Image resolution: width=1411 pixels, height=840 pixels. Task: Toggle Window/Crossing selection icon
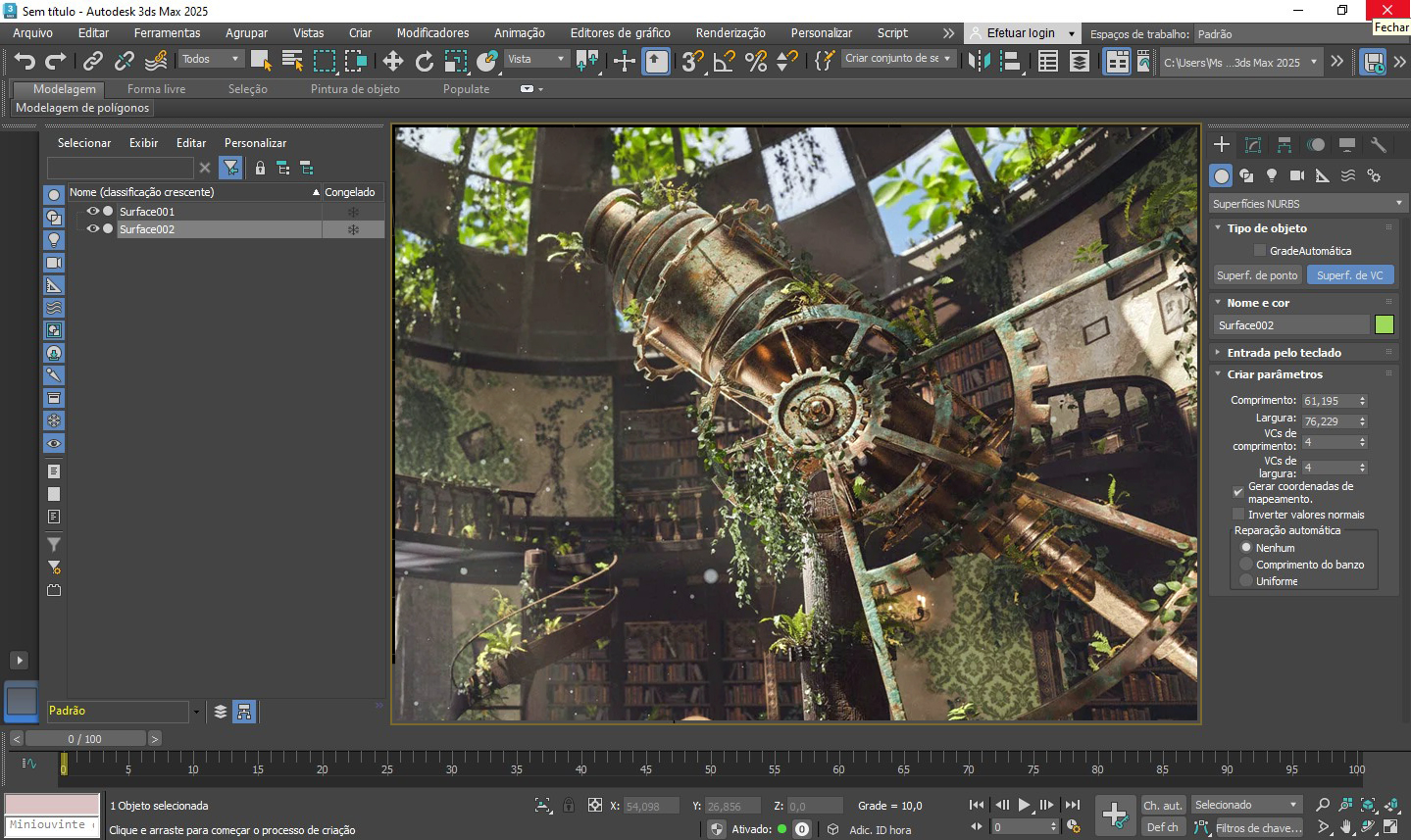pyautogui.click(x=356, y=61)
